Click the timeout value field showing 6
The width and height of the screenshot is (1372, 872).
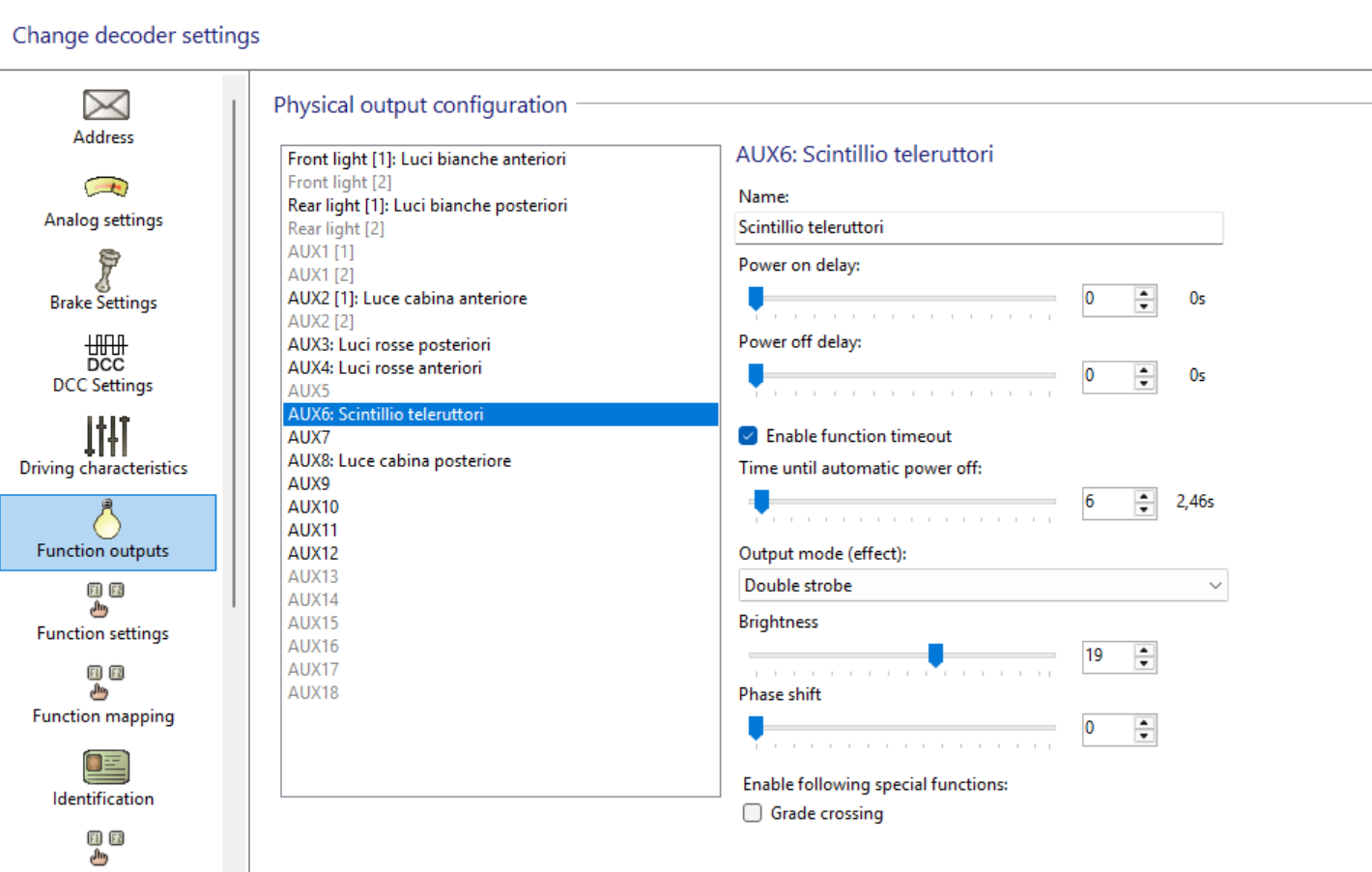click(1107, 503)
